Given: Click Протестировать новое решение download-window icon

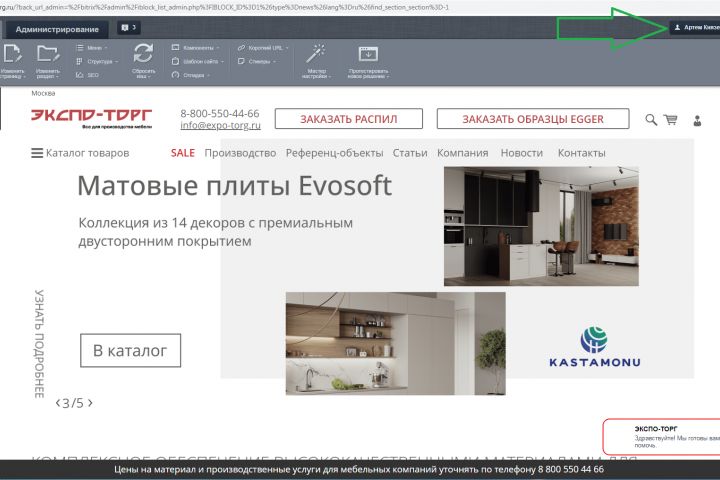Looking at the screenshot, I should click(368, 54).
